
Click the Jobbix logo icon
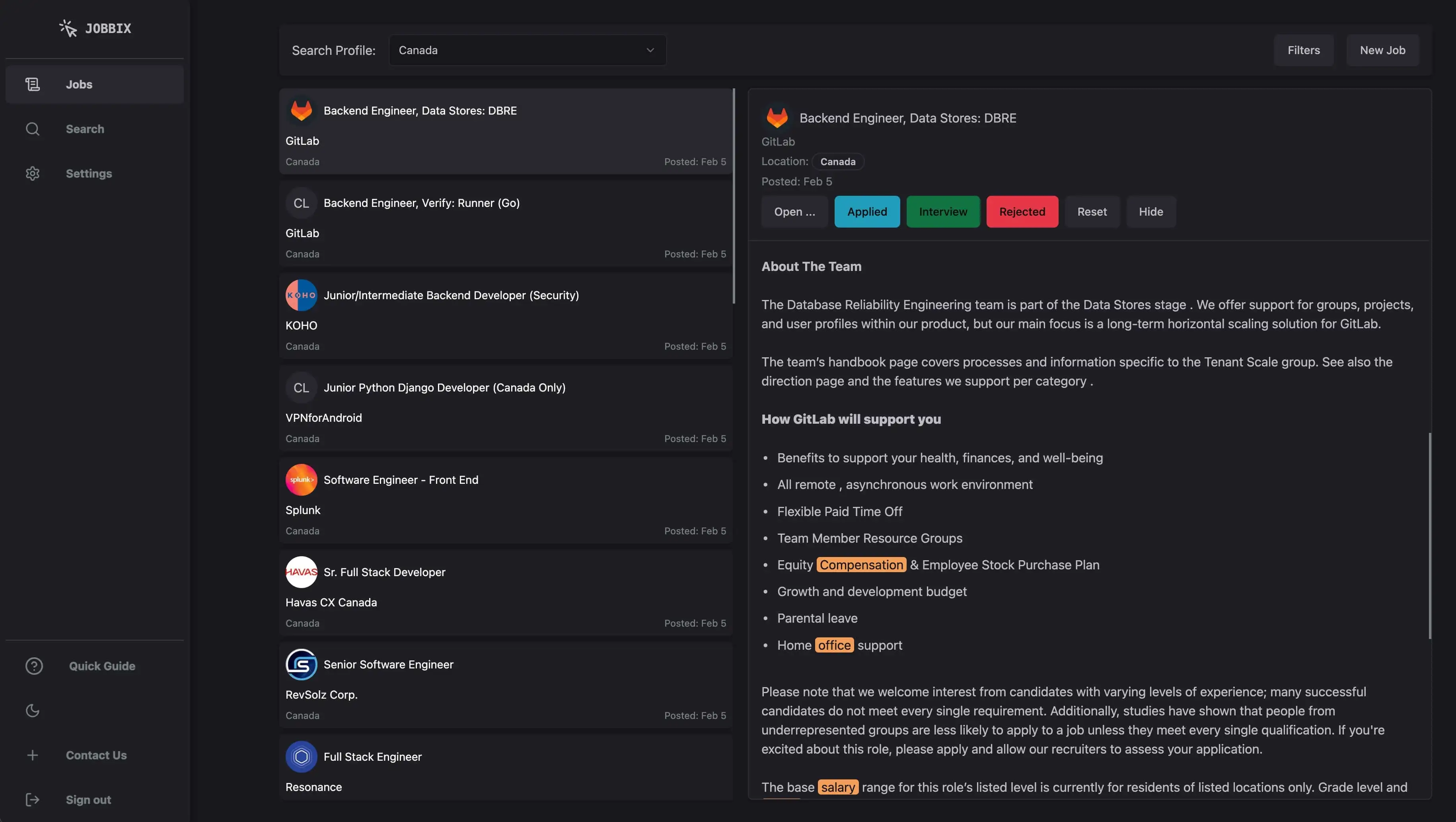(x=68, y=28)
